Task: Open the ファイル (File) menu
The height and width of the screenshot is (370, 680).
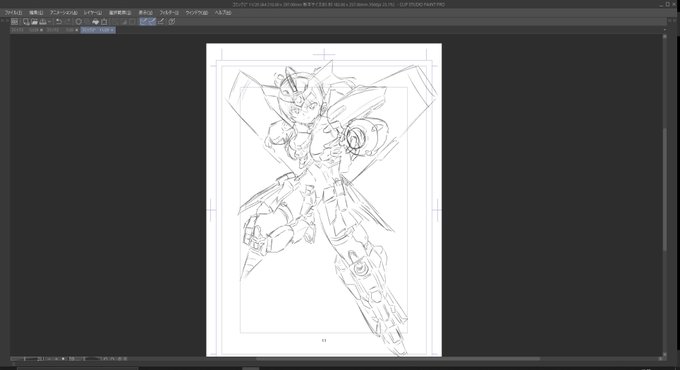Action: pos(13,13)
